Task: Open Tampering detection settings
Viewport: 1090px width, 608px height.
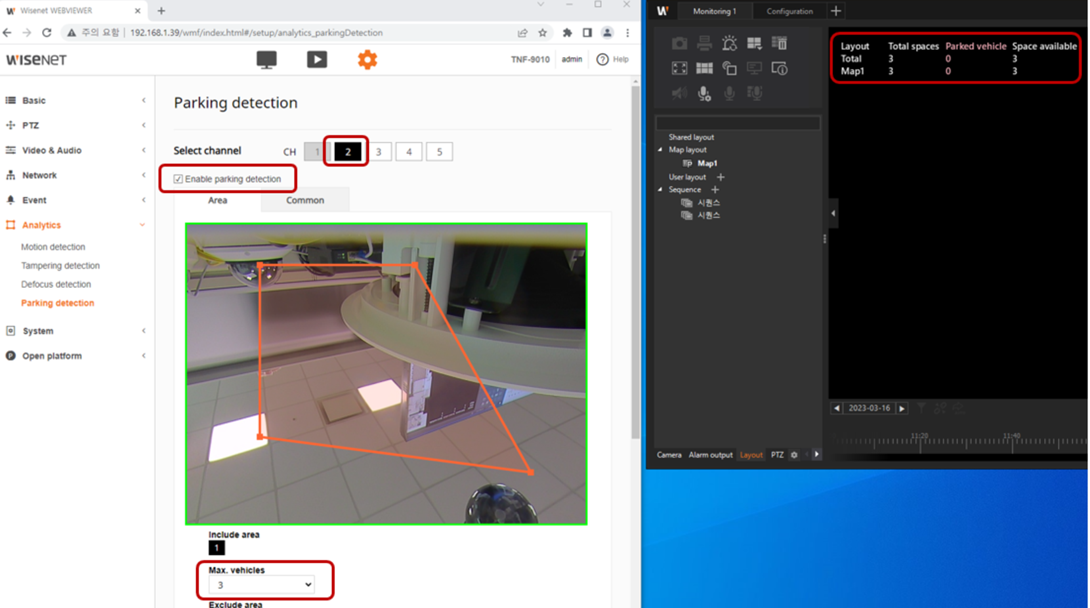Action: coord(61,266)
